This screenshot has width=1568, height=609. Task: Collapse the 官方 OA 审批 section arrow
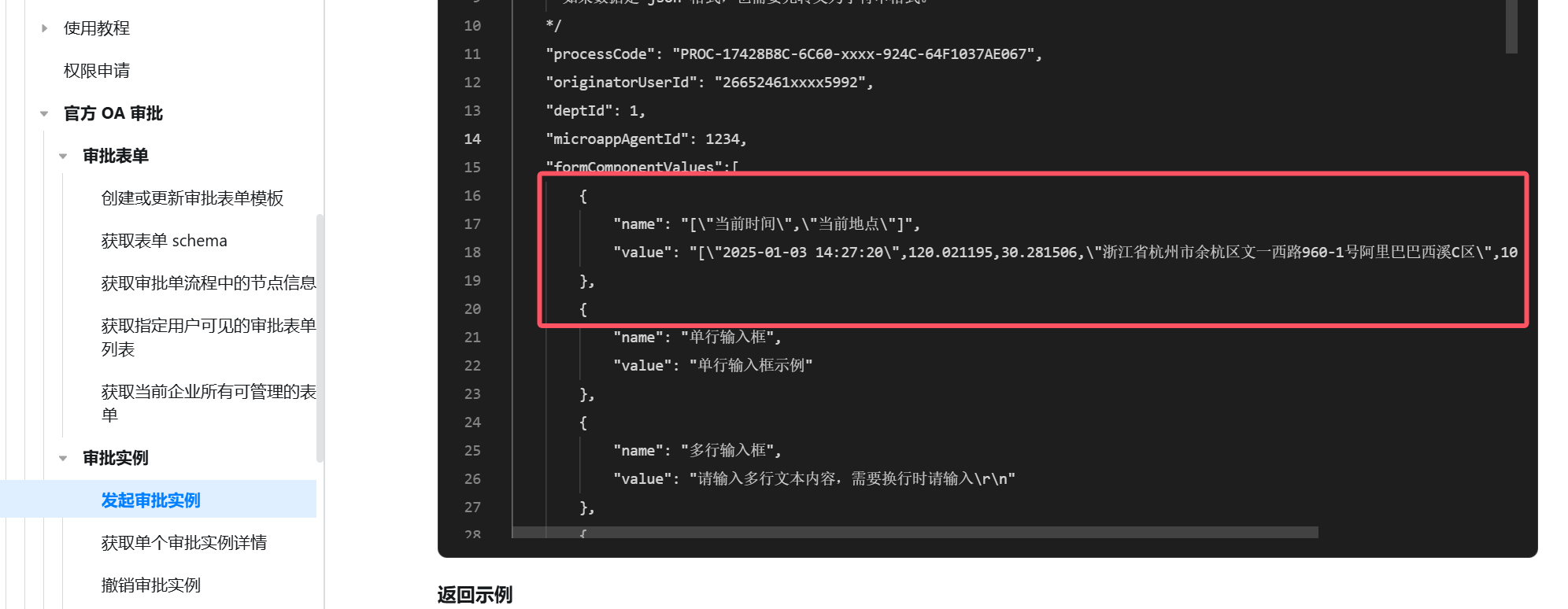point(44,113)
